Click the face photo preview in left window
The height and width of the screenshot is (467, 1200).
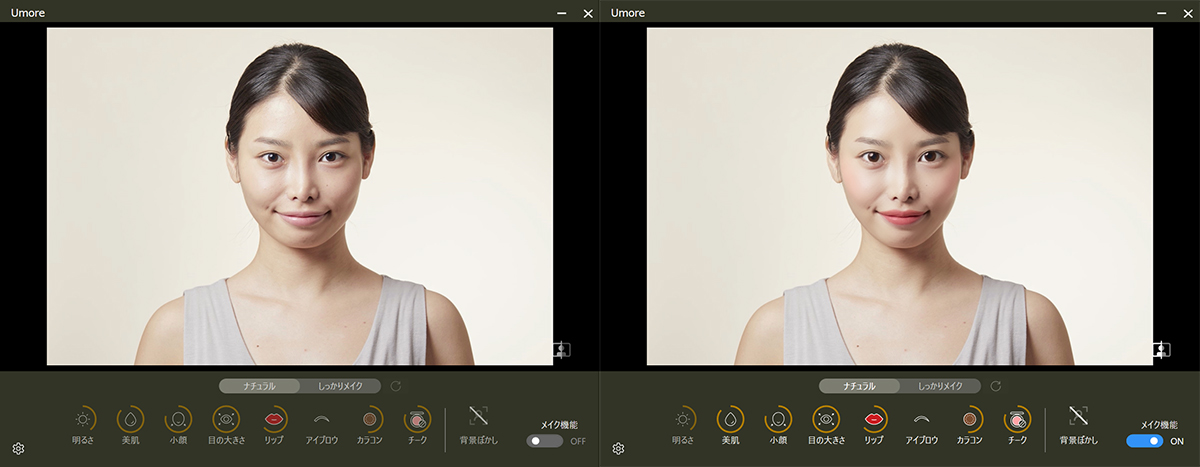300,196
